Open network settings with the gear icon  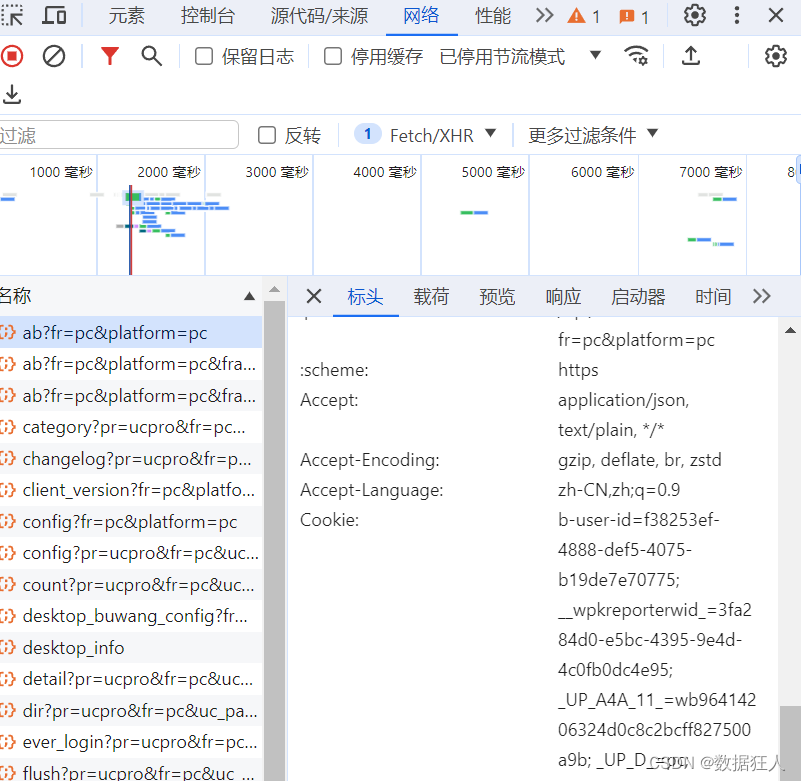pyautogui.click(x=775, y=56)
